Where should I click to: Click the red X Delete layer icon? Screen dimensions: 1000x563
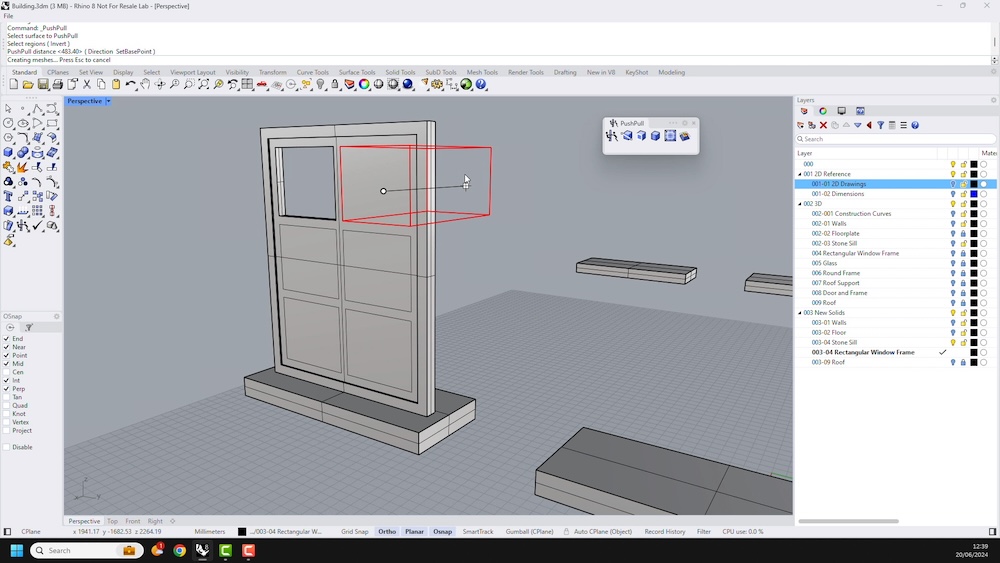coord(823,126)
